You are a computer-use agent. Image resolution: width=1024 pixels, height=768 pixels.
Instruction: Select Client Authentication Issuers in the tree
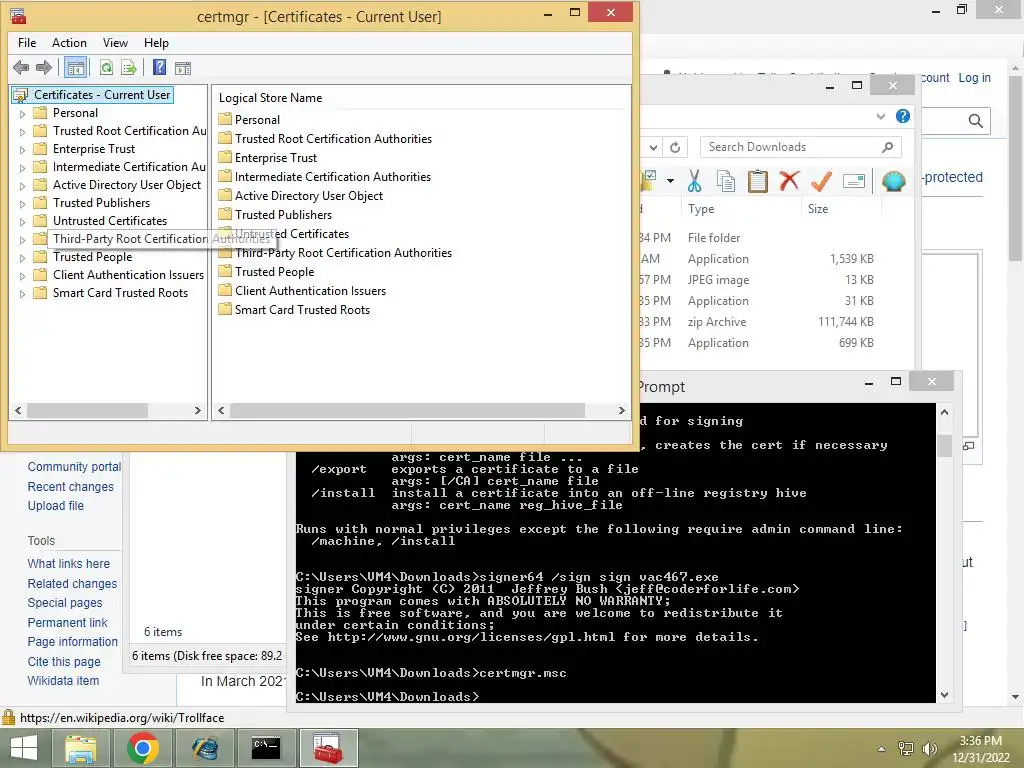(x=128, y=275)
